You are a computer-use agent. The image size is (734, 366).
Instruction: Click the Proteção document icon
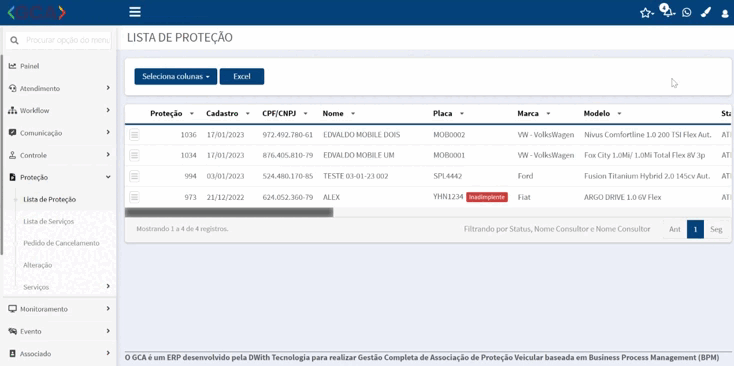coord(13,177)
